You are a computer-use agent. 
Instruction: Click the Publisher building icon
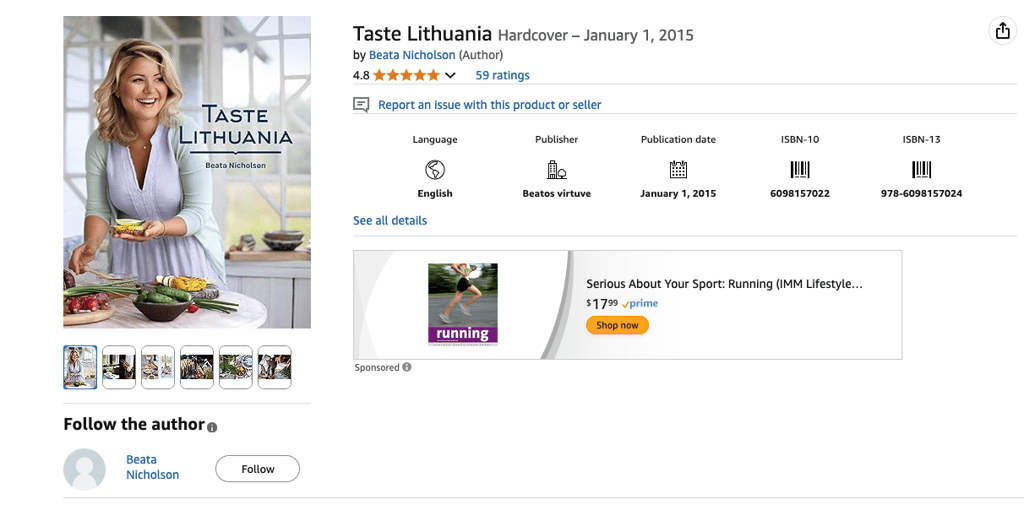(x=556, y=170)
